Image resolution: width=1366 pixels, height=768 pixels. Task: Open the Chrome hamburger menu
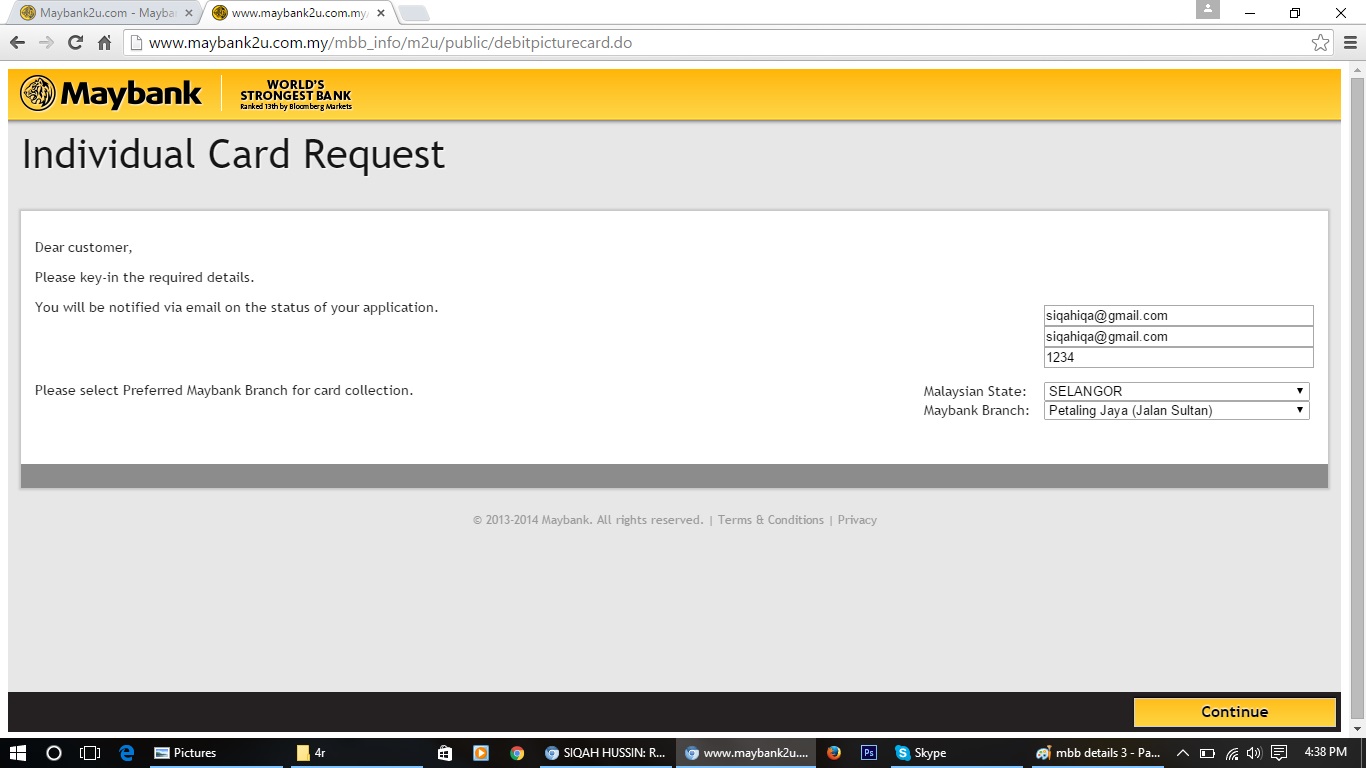tap(1350, 43)
